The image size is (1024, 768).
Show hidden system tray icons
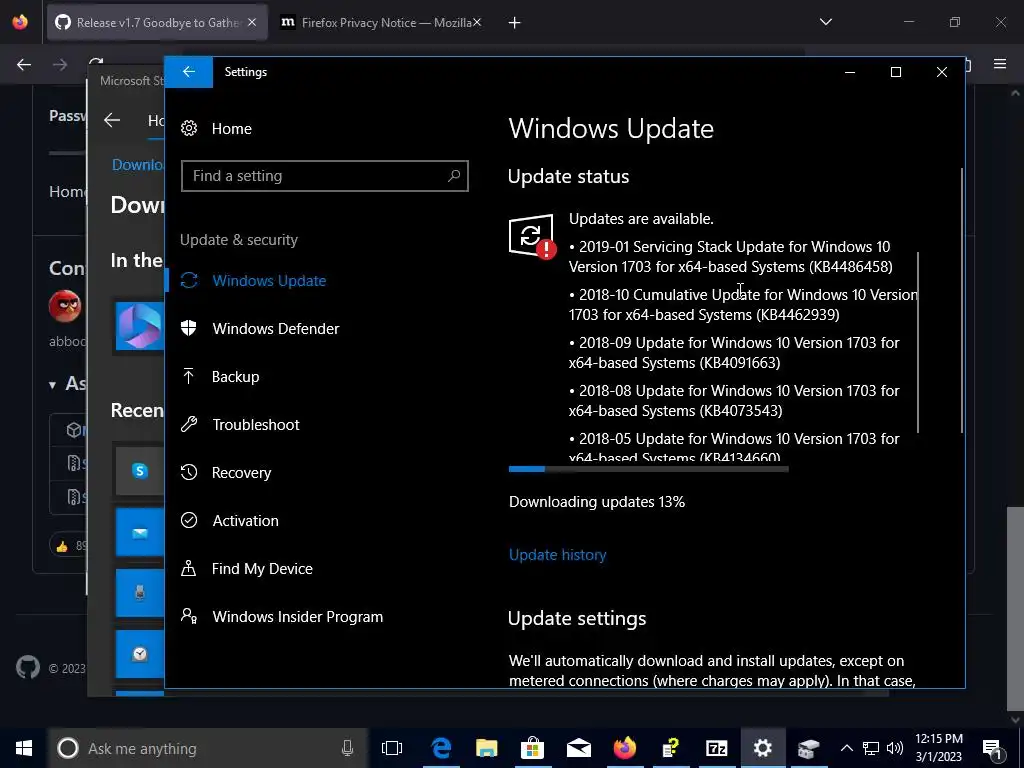point(846,748)
